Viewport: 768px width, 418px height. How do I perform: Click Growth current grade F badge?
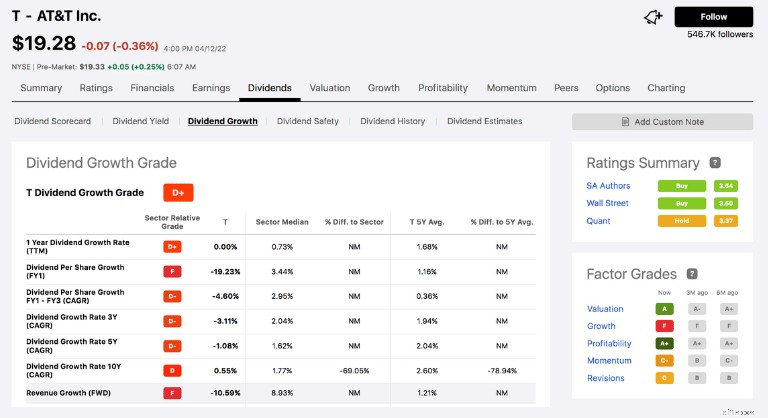click(665, 326)
